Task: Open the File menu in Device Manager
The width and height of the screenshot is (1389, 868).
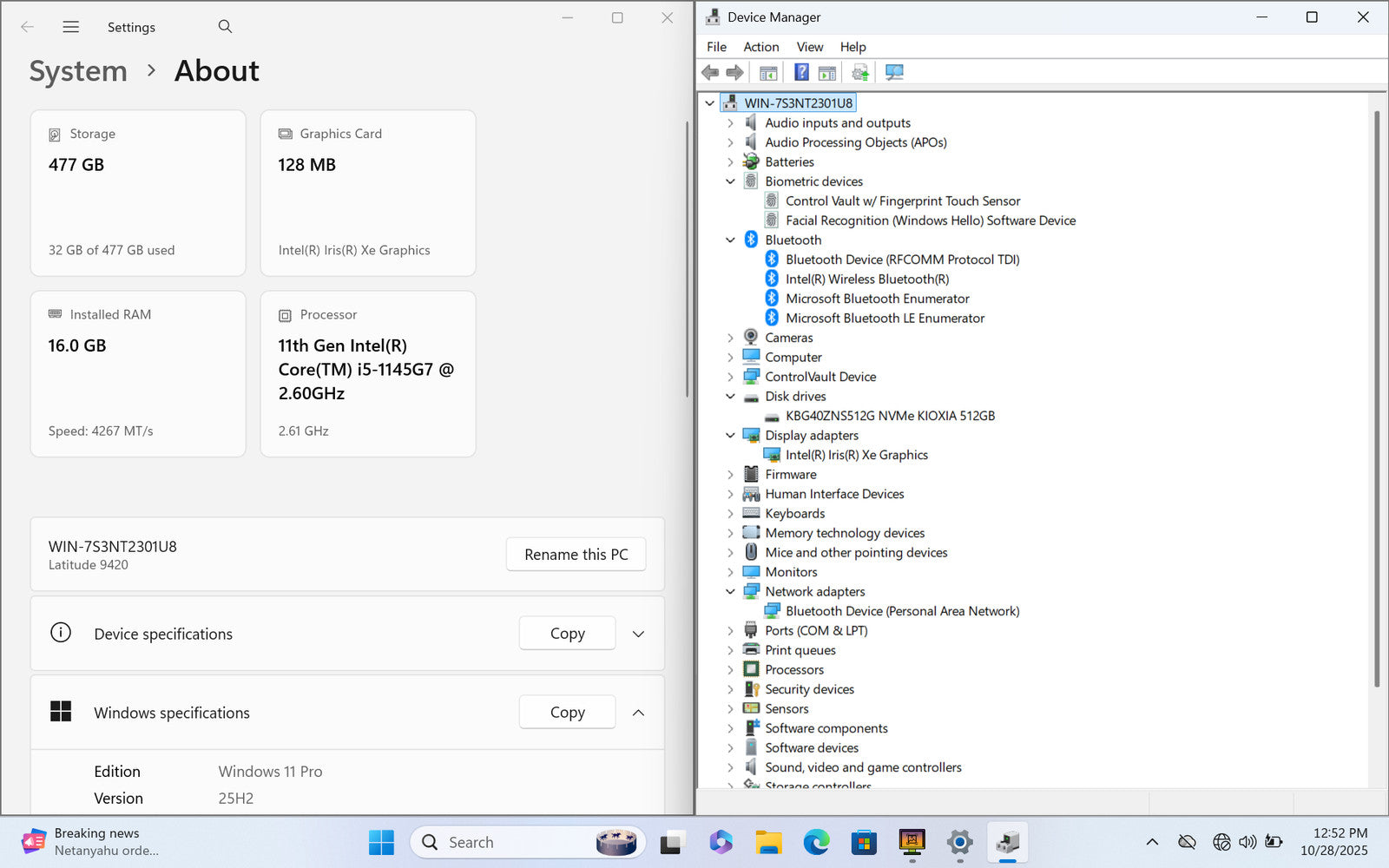Action: pos(716,47)
